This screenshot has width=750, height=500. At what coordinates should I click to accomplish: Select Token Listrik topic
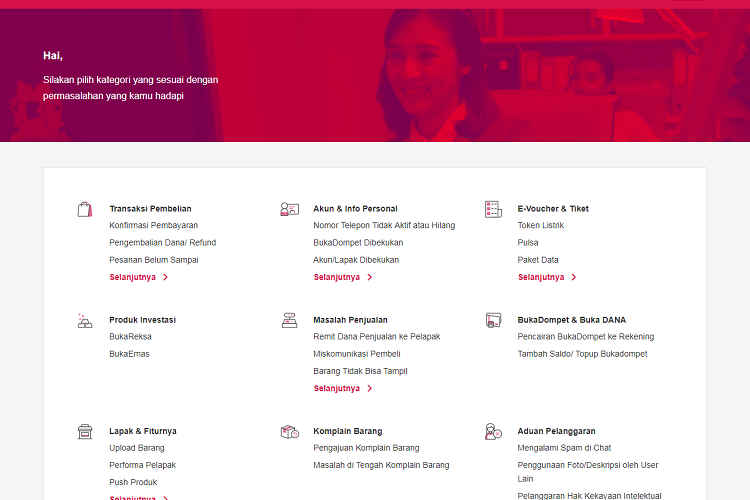[540, 225]
